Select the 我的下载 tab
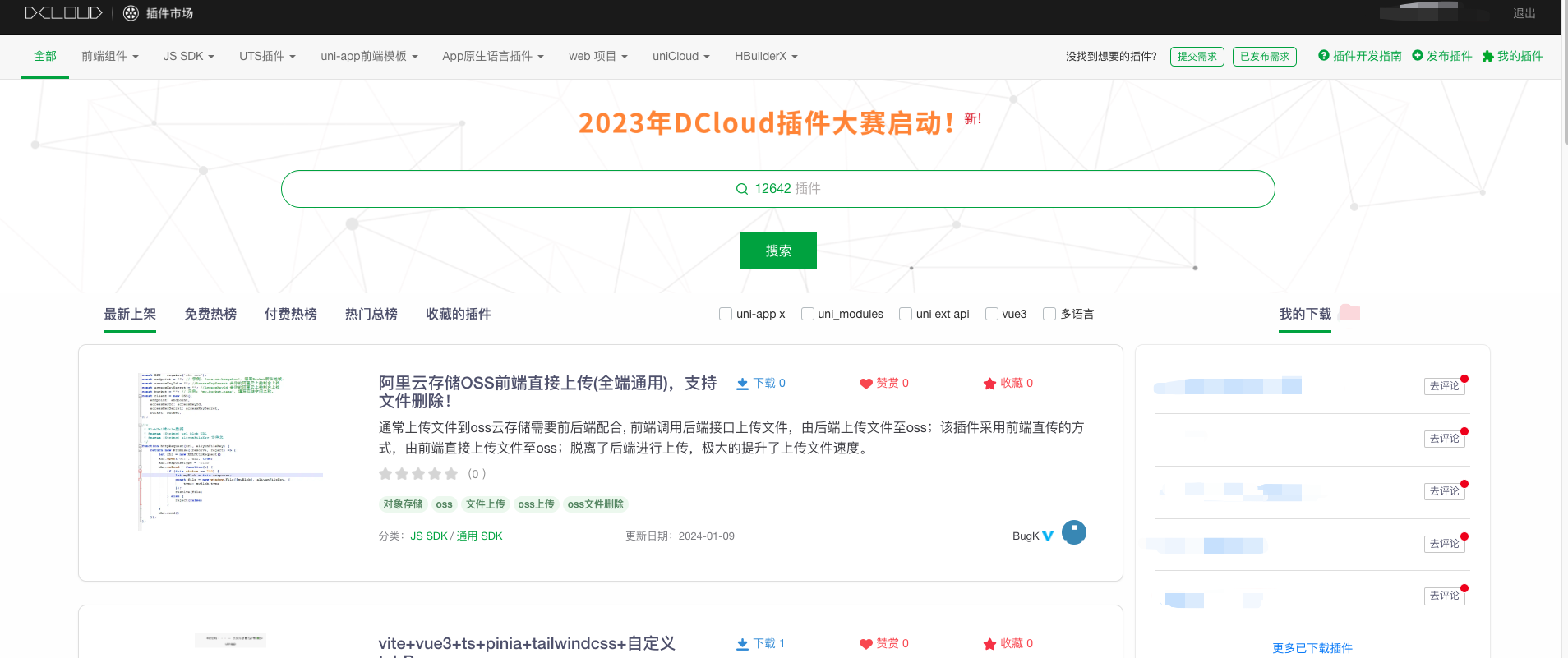The image size is (1568, 658). tap(1305, 314)
